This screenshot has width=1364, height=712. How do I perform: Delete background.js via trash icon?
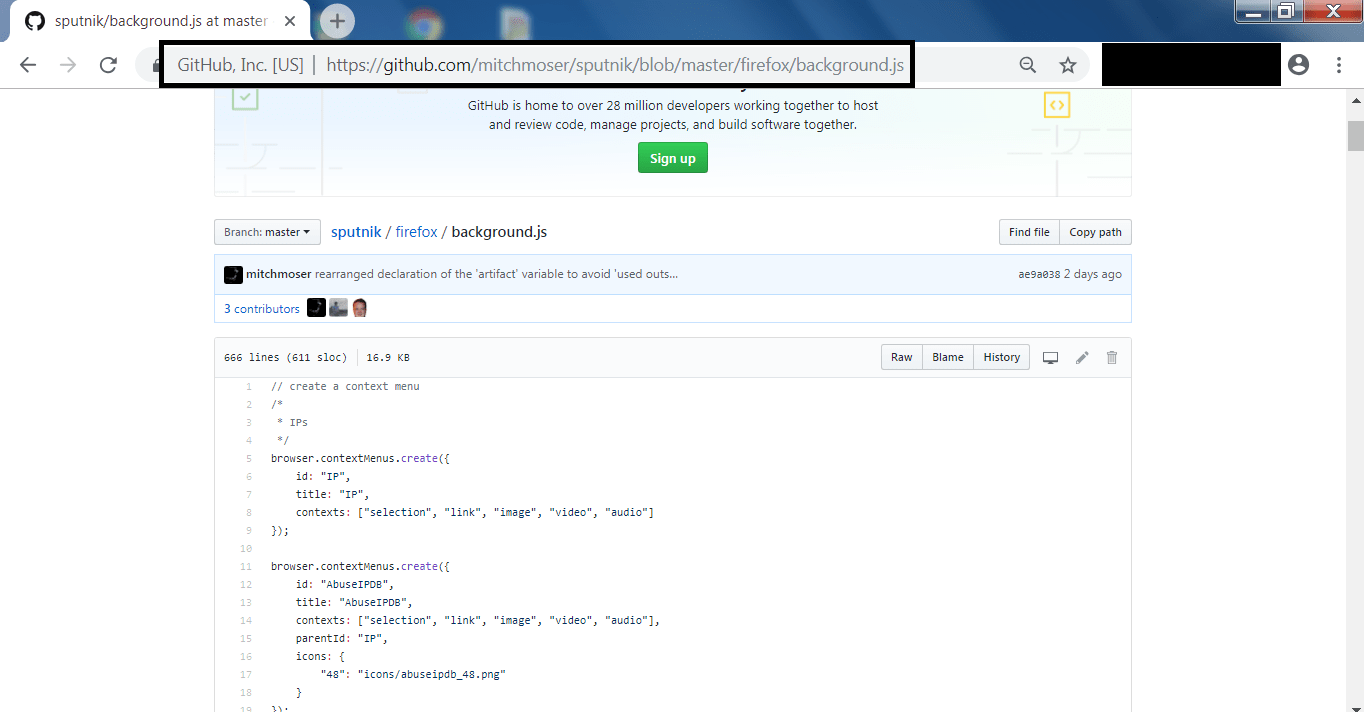1111,357
